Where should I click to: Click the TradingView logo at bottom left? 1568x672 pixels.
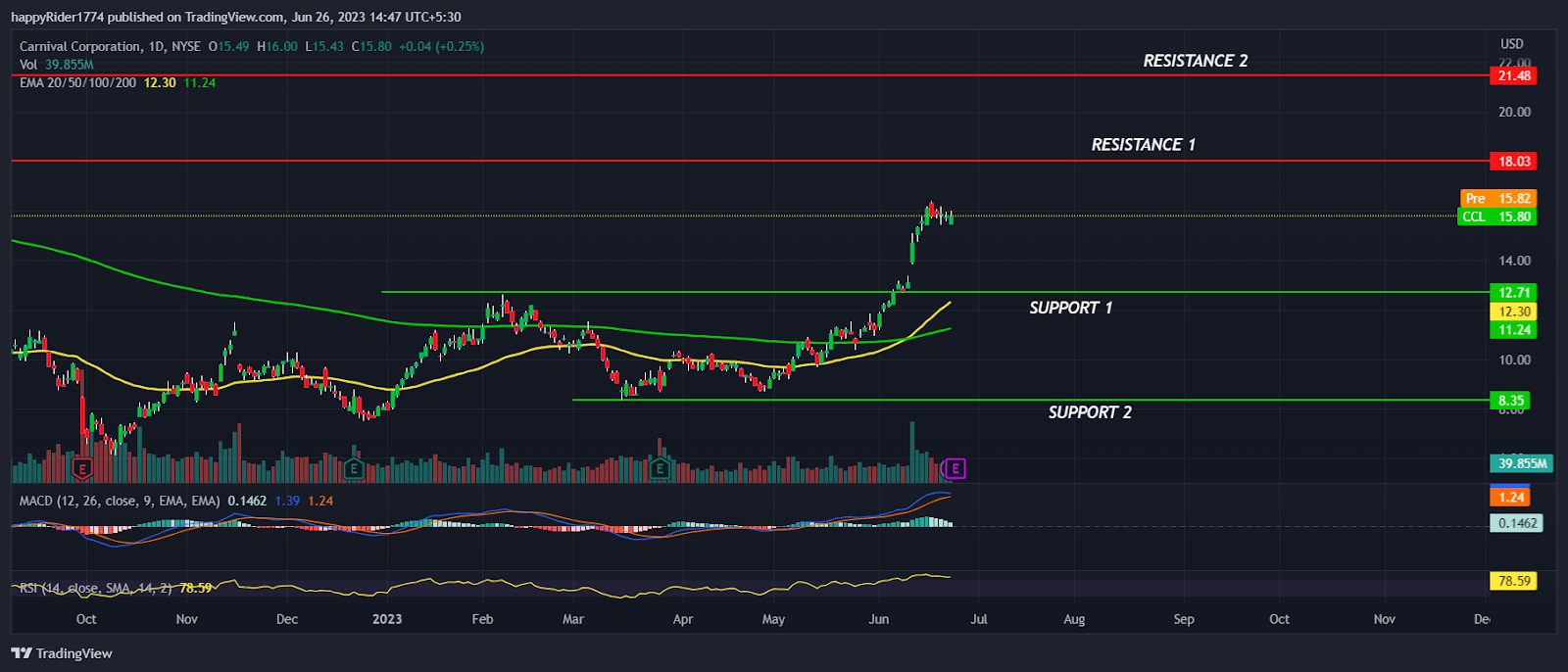[62, 653]
